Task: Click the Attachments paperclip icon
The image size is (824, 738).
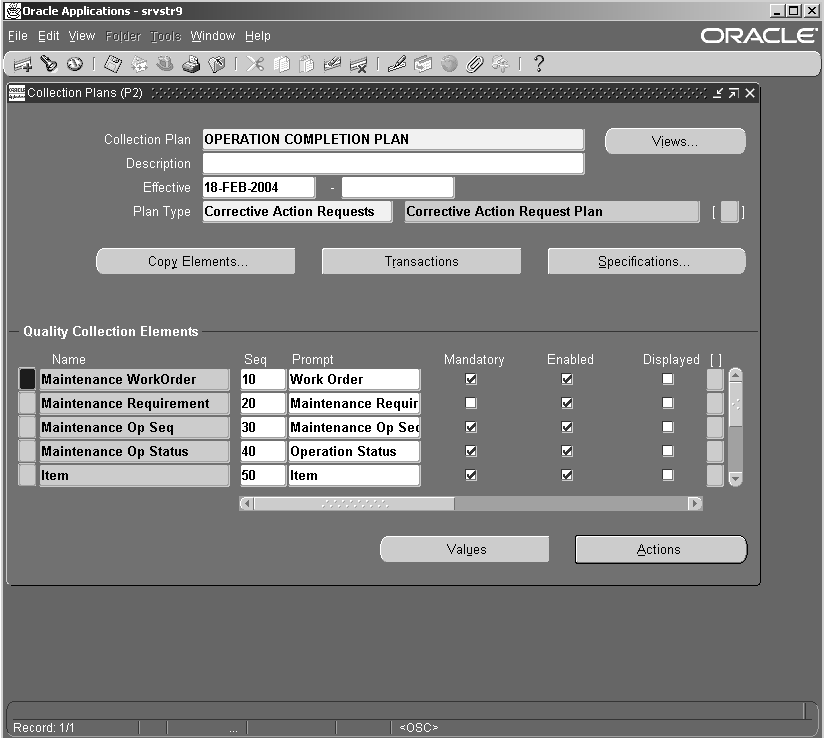Action: (x=475, y=64)
